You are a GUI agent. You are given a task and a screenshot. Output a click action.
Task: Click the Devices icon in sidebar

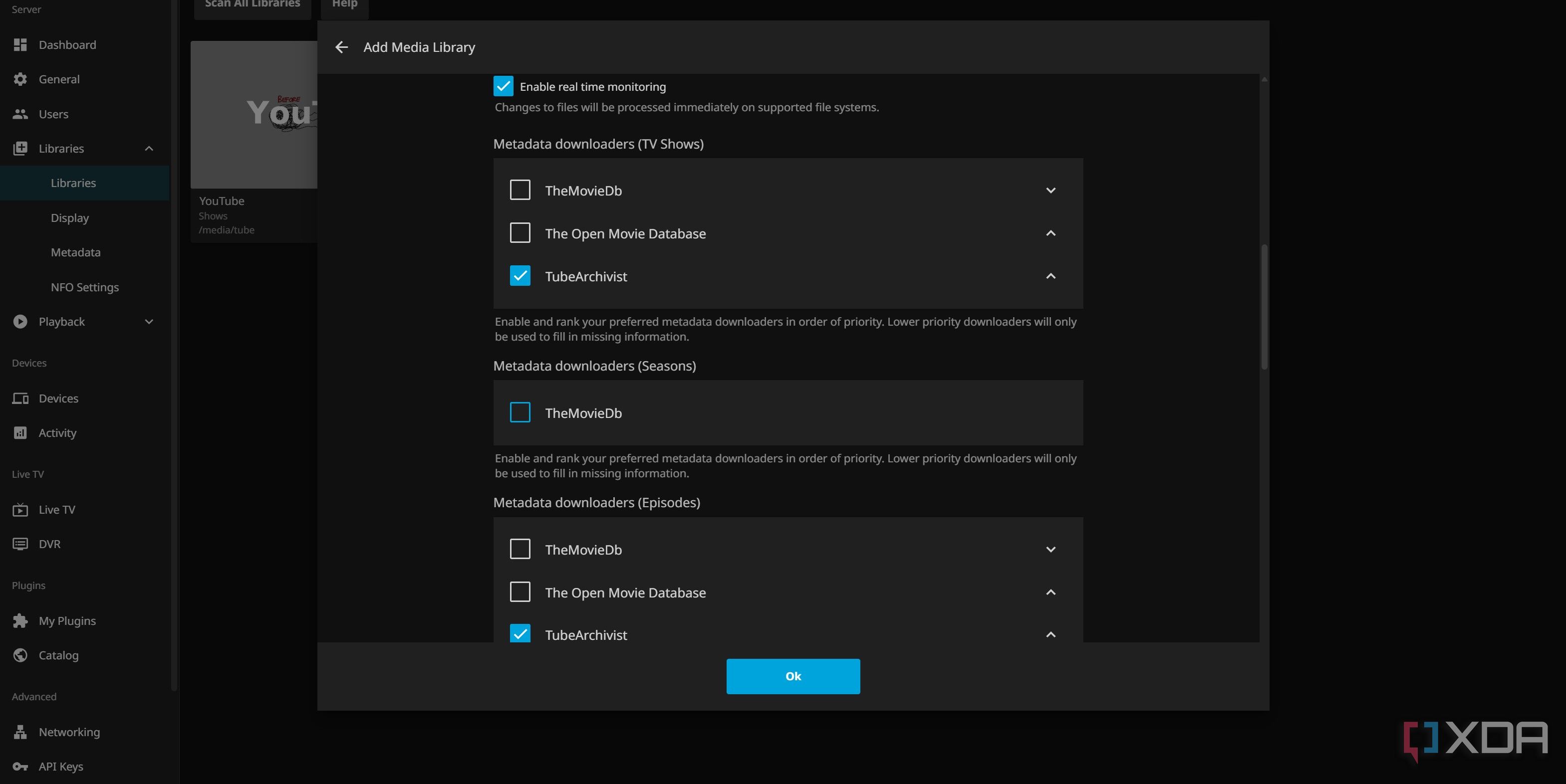click(20, 398)
